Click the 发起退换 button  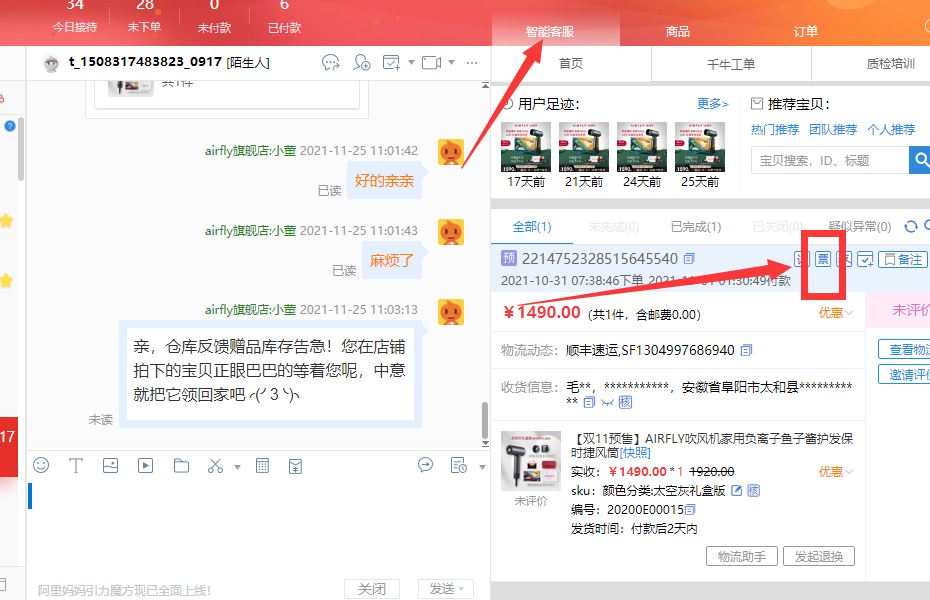pyautogui.click(x=818, y=556)
